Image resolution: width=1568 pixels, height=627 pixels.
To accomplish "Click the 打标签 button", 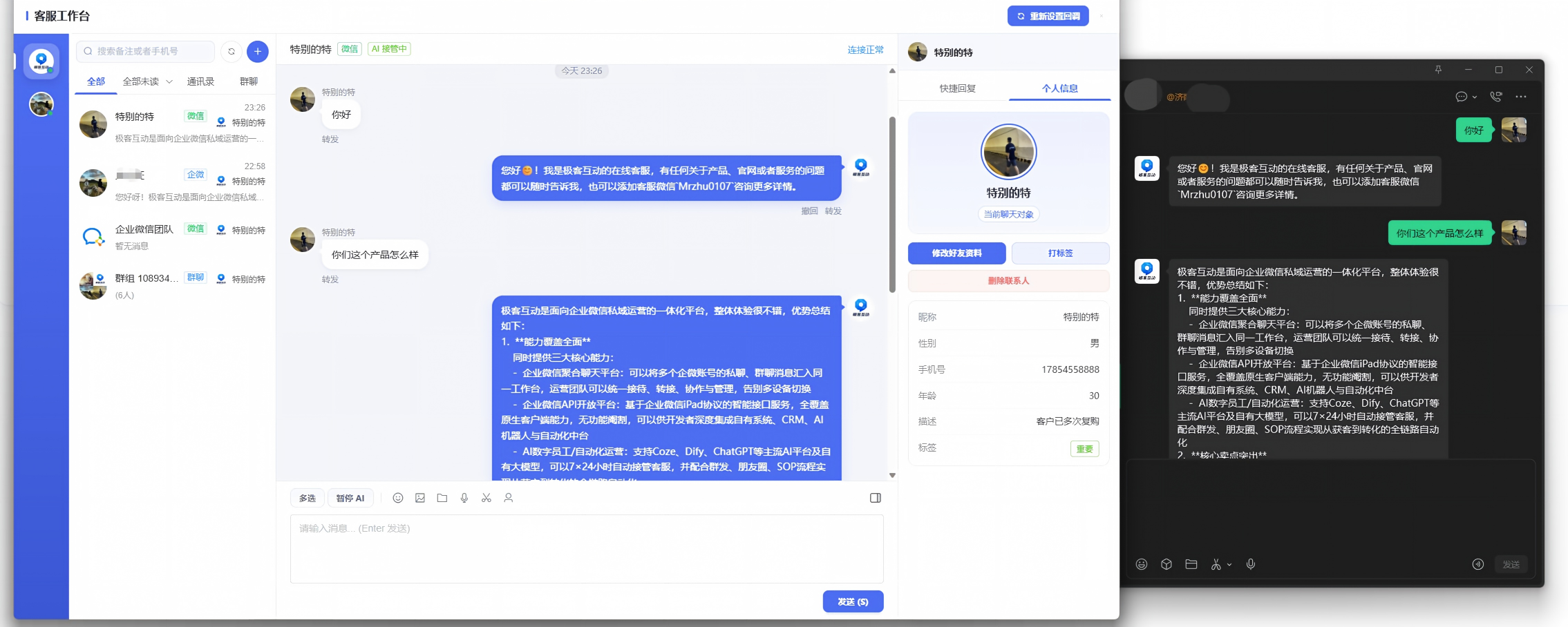I will click(x=1061, y=253).
